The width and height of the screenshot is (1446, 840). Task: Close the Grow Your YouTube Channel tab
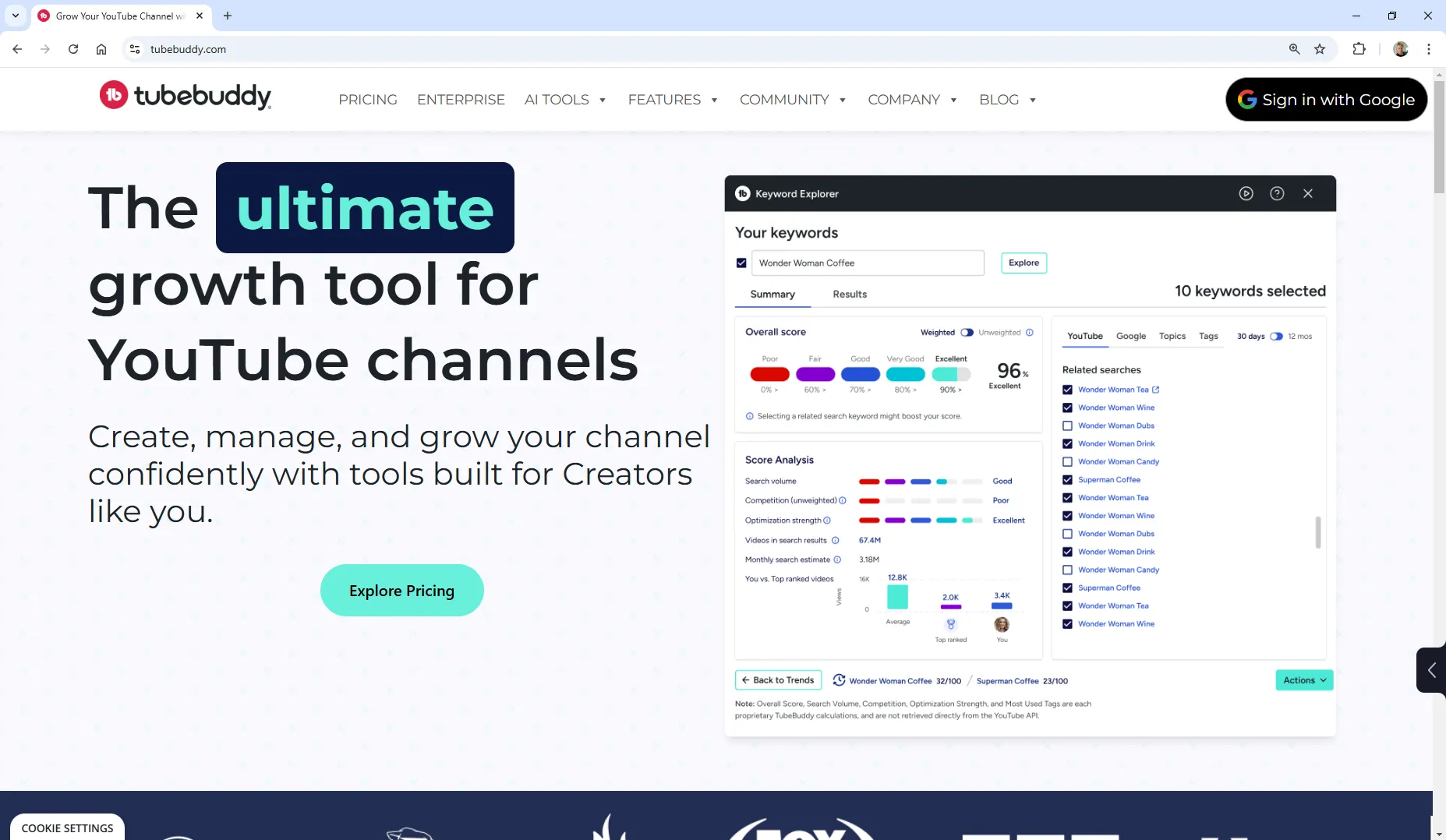[x=200, y=16]
